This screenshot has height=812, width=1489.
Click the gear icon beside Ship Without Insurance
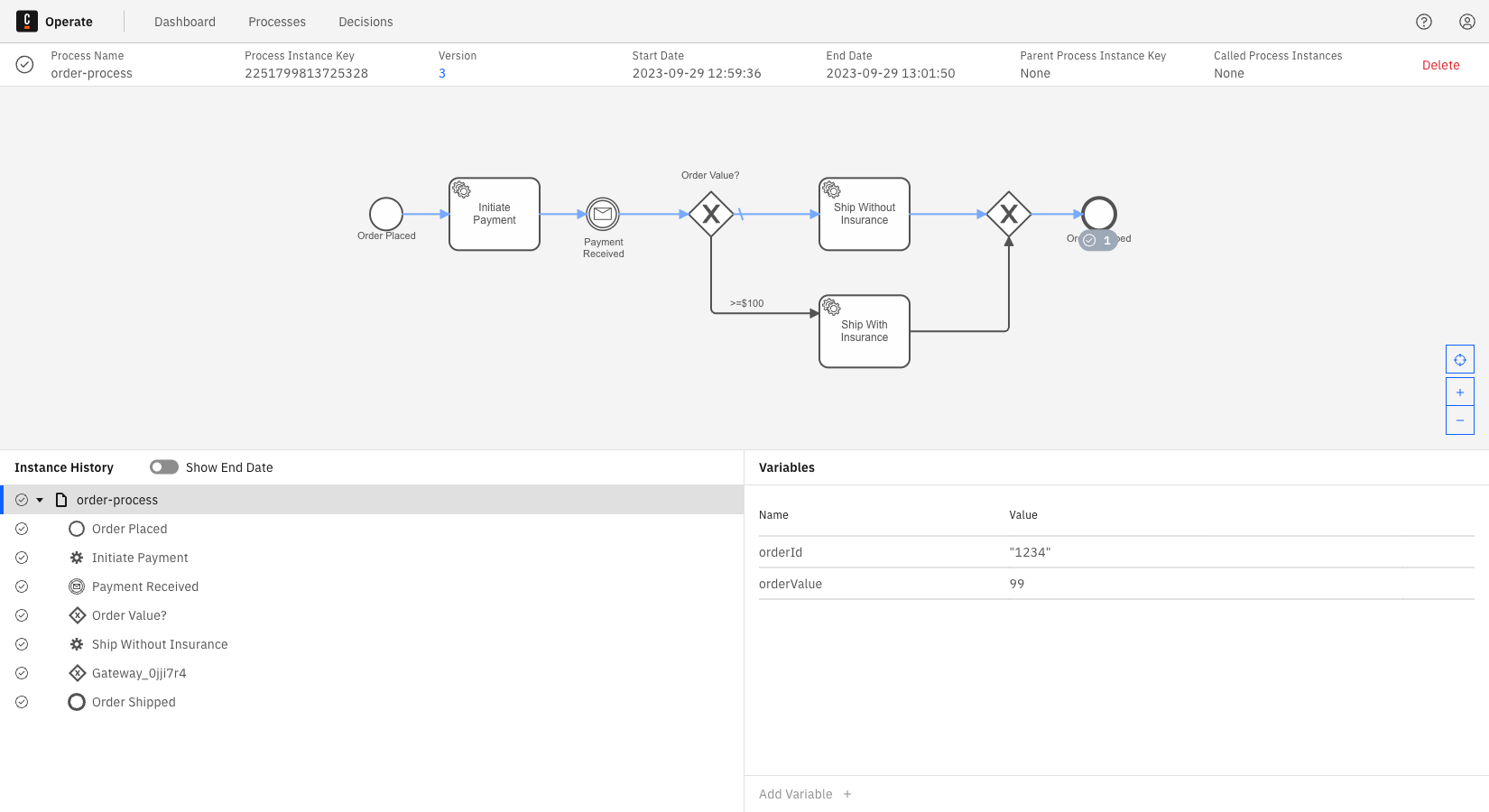point(76,643)
